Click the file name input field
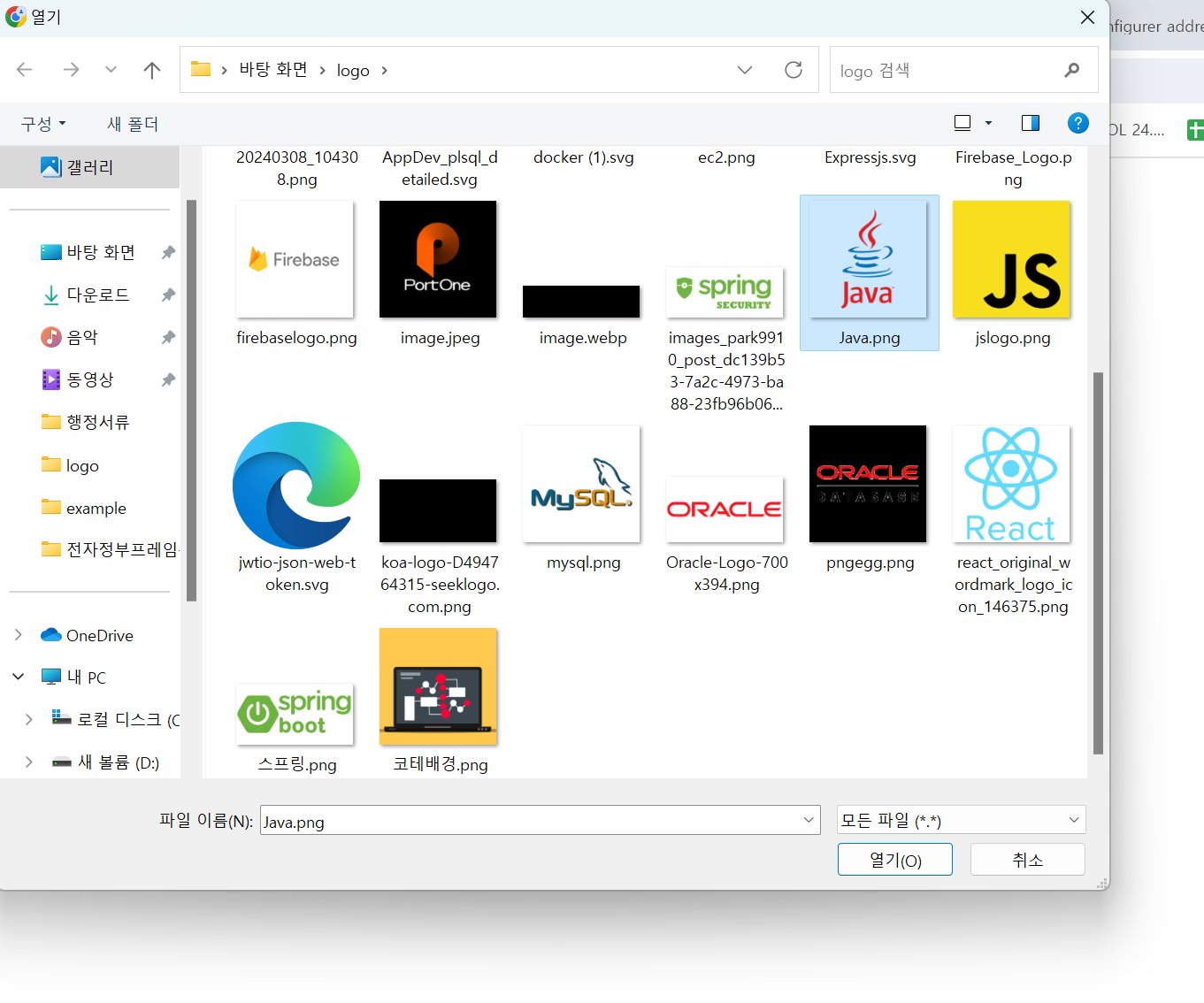 (x=530, y=821)
